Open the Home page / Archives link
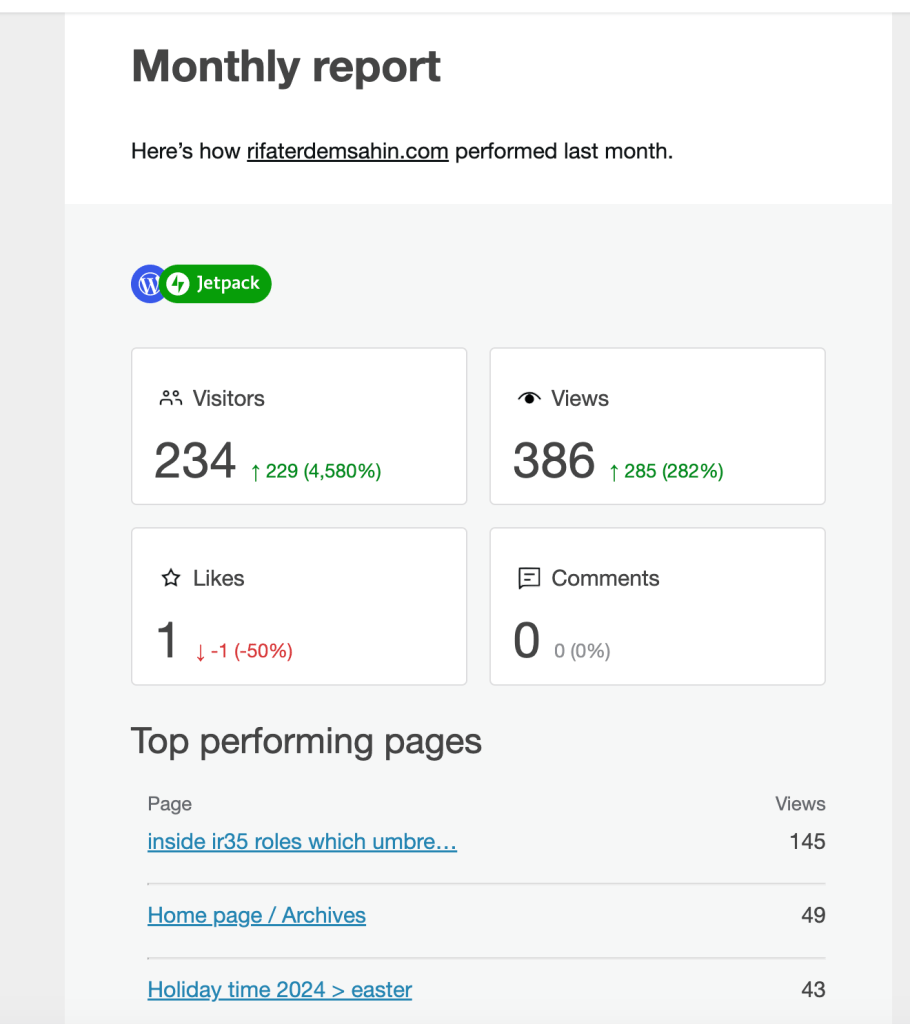The height and width of the screenshot is (1024, 910). point(257,916)
